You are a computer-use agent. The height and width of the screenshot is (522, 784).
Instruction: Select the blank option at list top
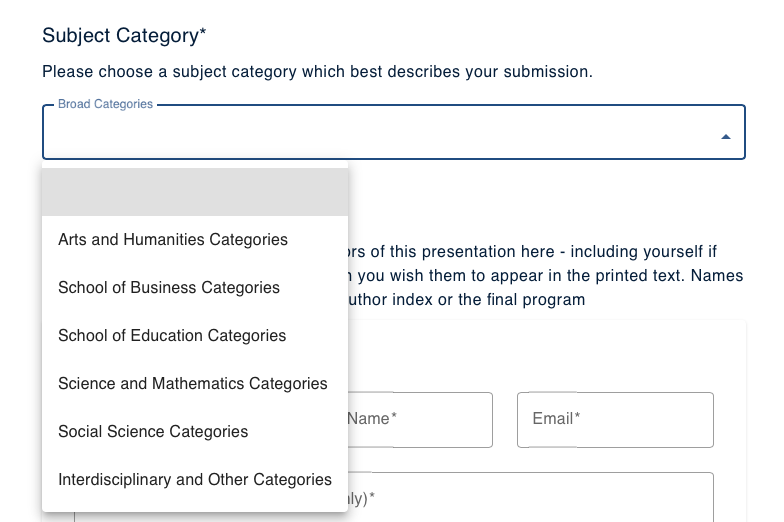coord(195,192)
